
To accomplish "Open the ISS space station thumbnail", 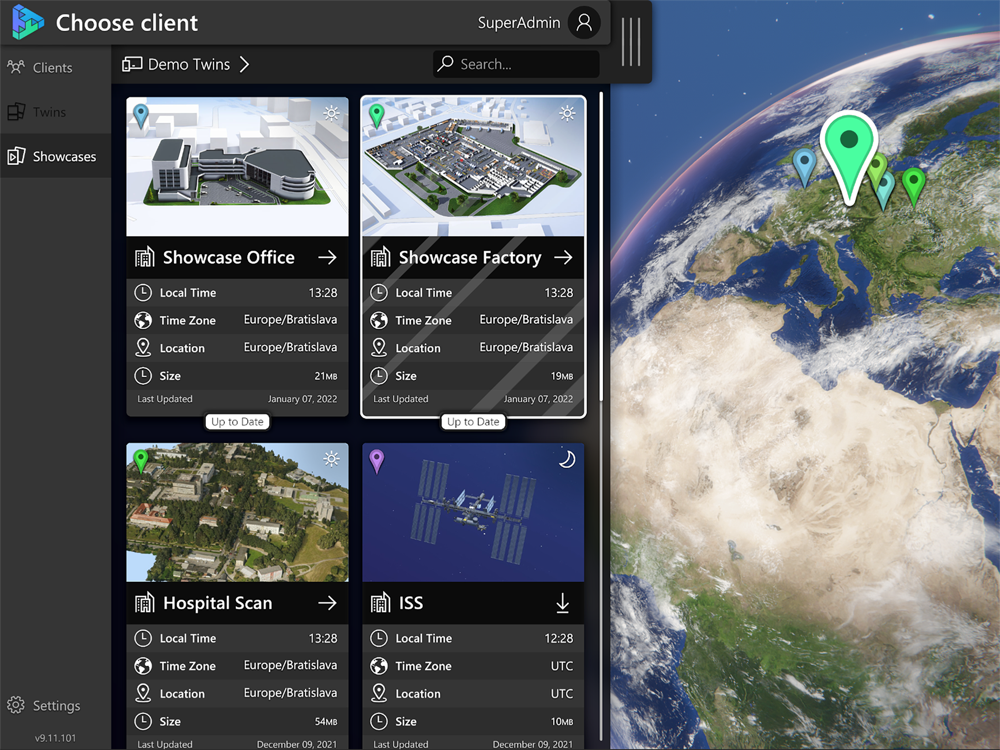I will (473, 512).
